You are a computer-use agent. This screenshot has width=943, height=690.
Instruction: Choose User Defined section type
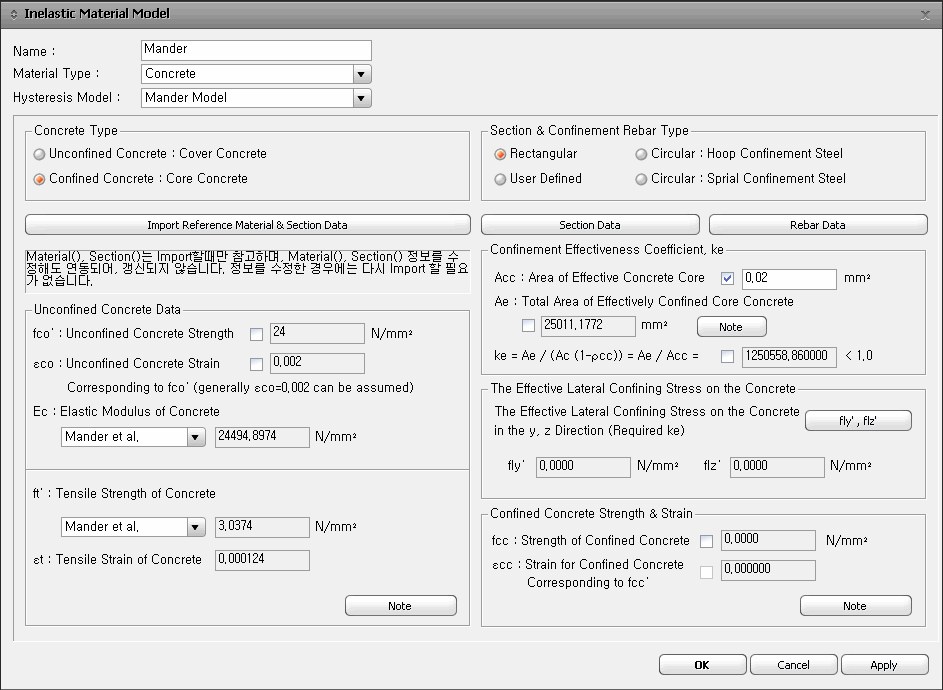pos(500,179)
